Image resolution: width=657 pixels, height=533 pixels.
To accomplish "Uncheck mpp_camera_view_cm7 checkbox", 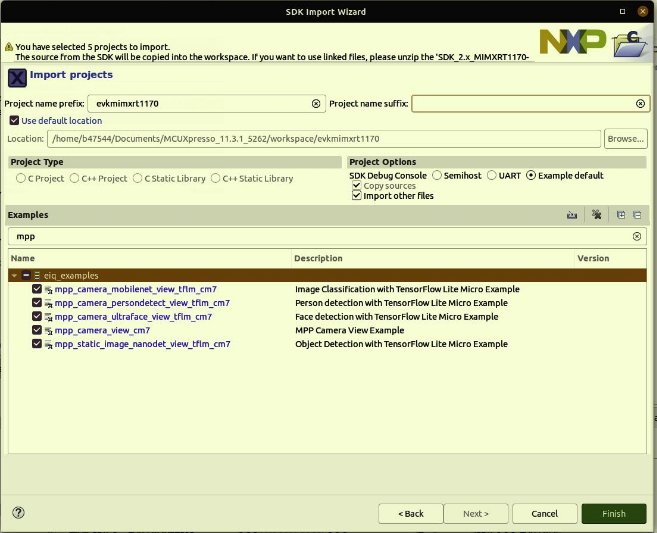I will (37, 330).
